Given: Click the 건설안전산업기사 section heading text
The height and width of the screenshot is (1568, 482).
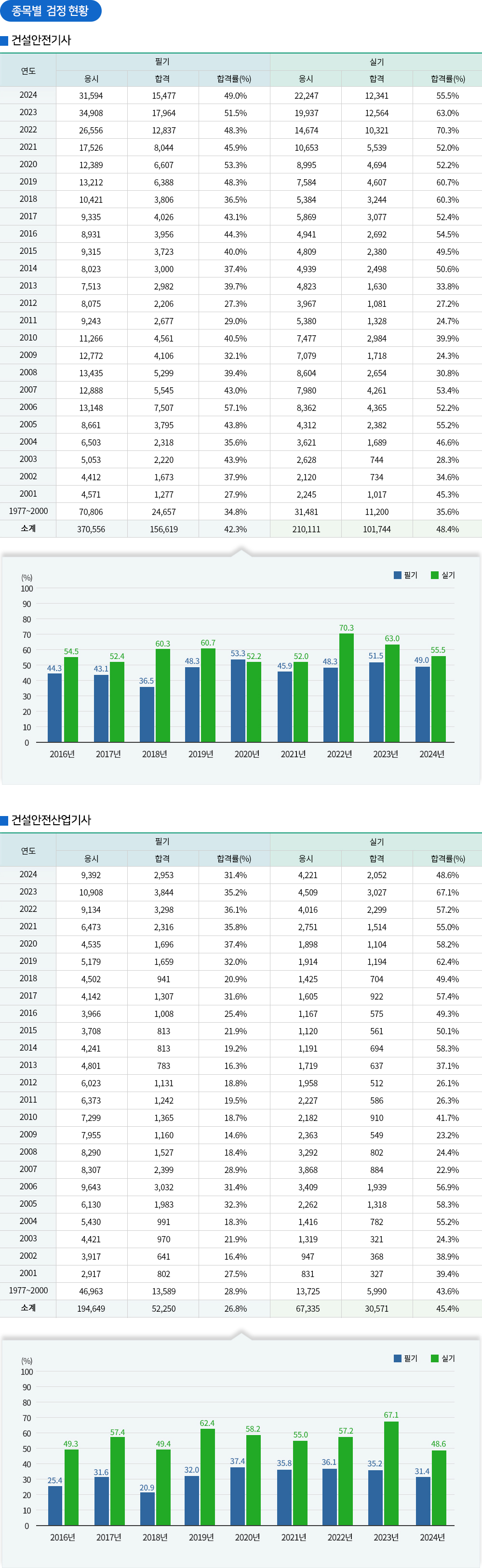Looking at the screenshot, I should click(x=51, y=820).
